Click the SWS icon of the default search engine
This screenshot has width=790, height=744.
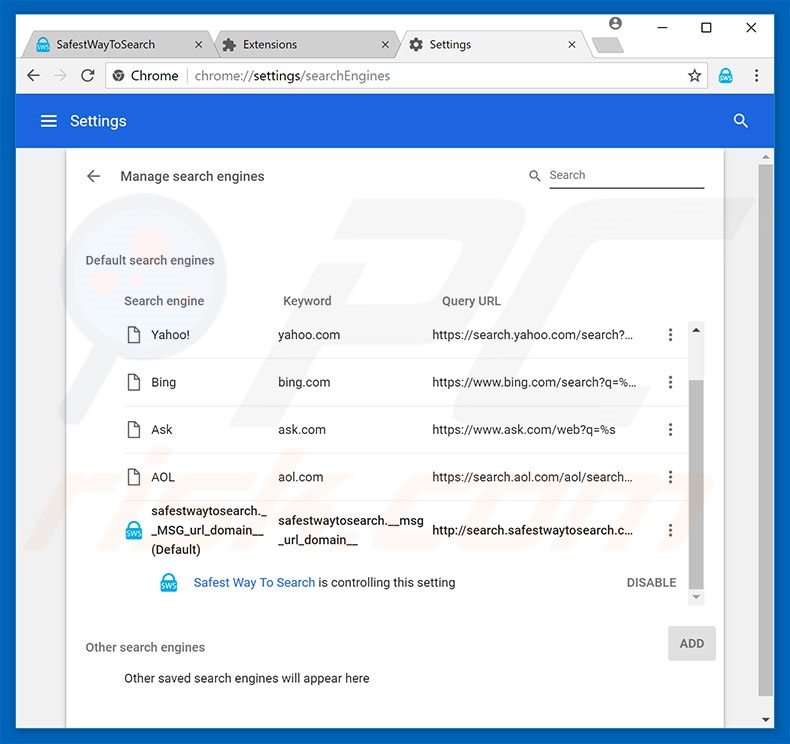tap(134, 530)
